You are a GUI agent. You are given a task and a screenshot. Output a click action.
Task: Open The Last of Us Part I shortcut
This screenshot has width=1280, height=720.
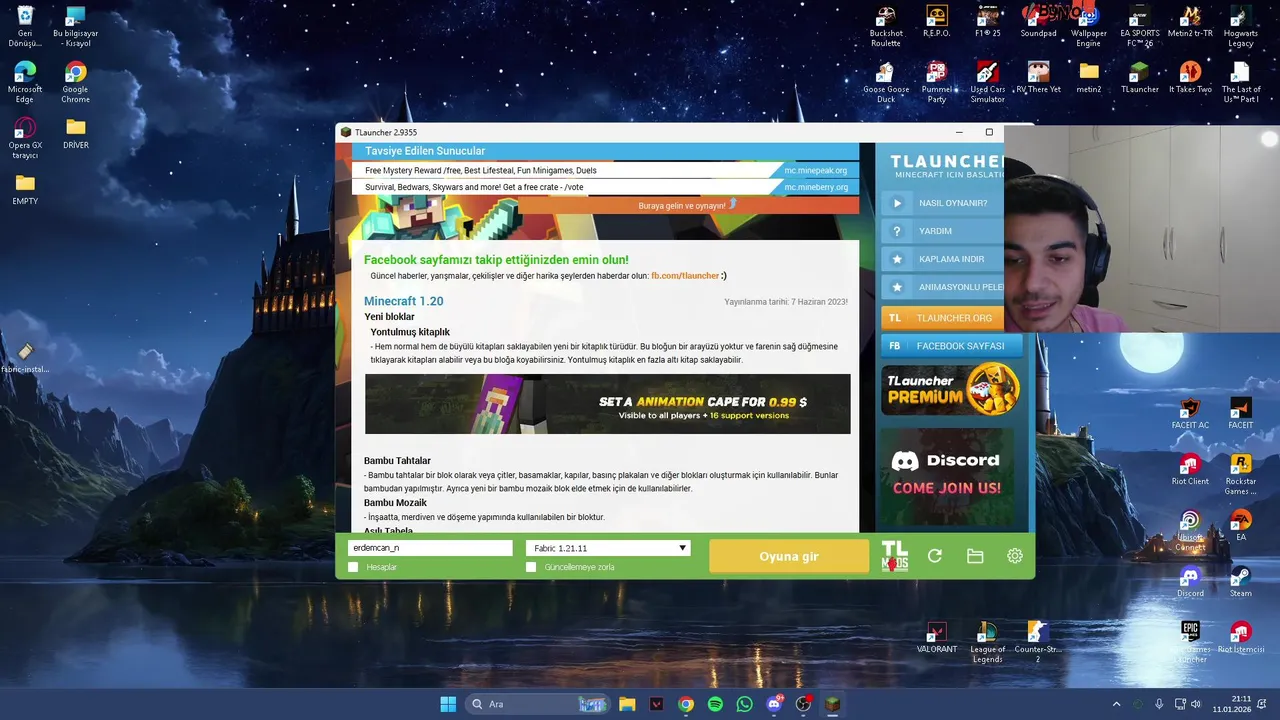pos(1241,82)
